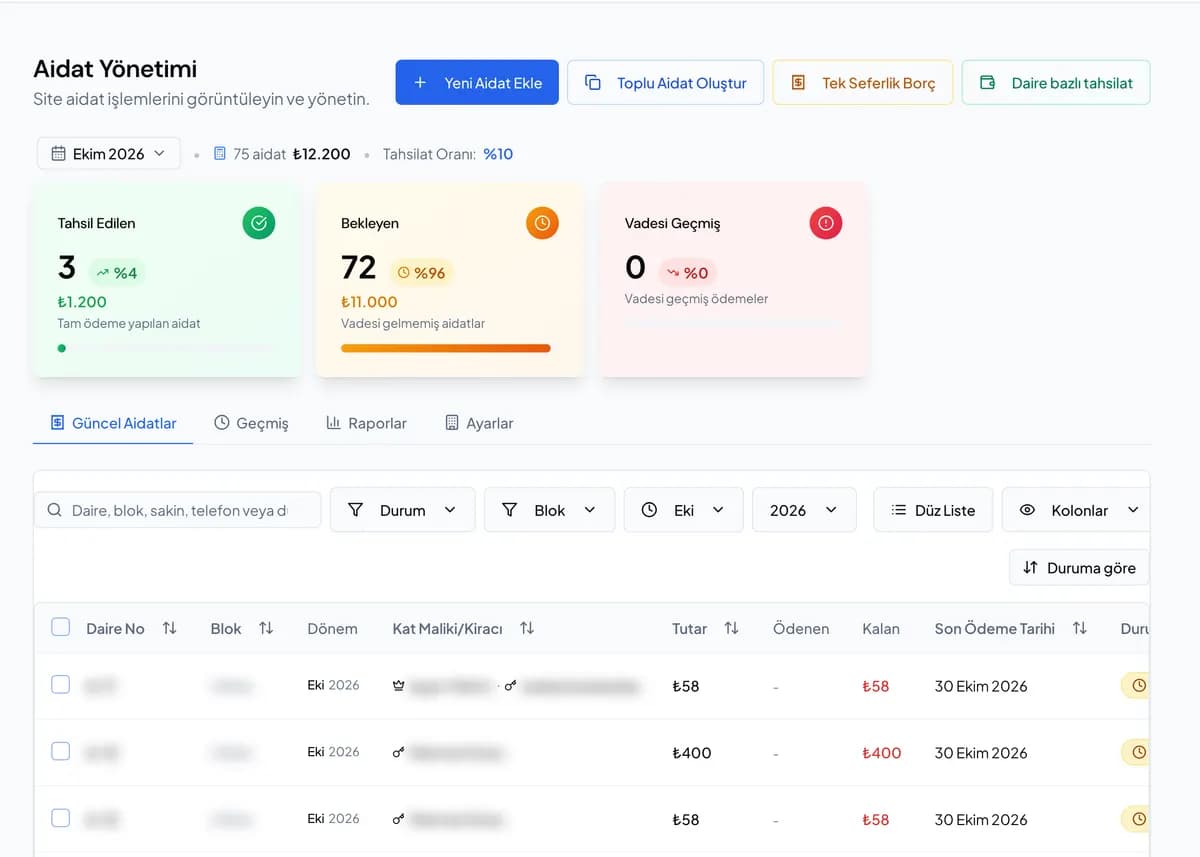Expand the Durum filter dropdown
1200x857 pixels.
(403, 510)
